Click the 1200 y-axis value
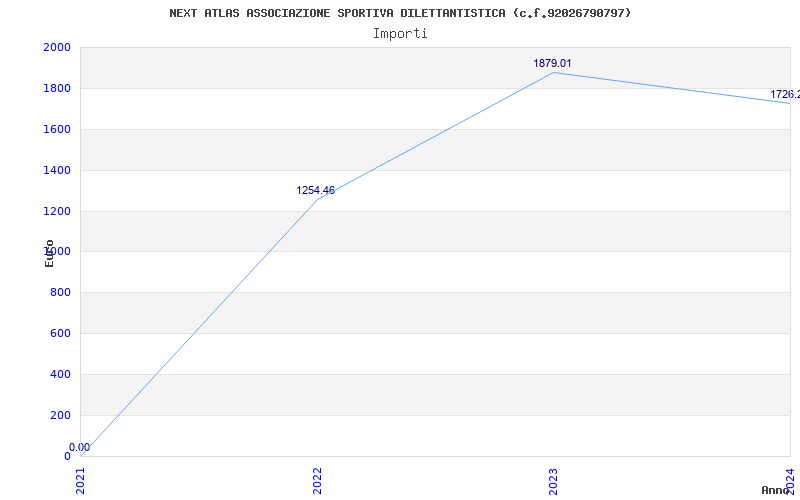The height and width of the screenshot is (500, 800). (x=57, y=211)
